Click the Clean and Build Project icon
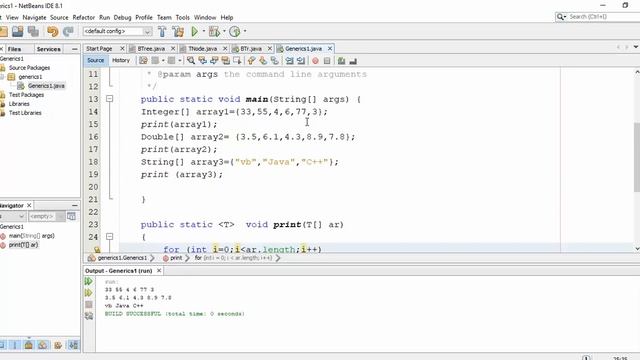Screen dimensions: 640x360 (x=178, y=31)
